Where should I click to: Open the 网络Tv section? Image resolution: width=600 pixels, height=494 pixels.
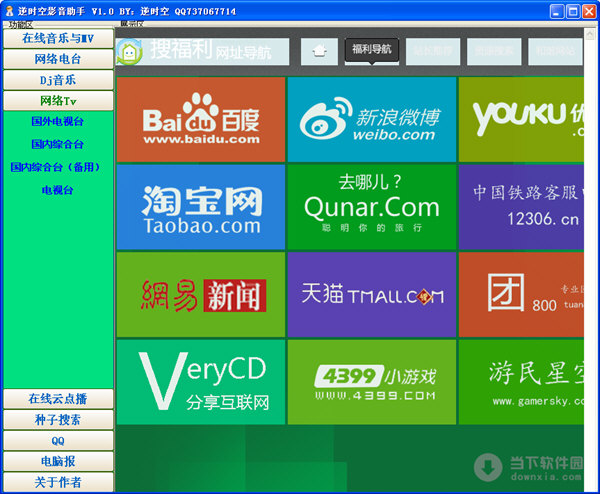58,101
